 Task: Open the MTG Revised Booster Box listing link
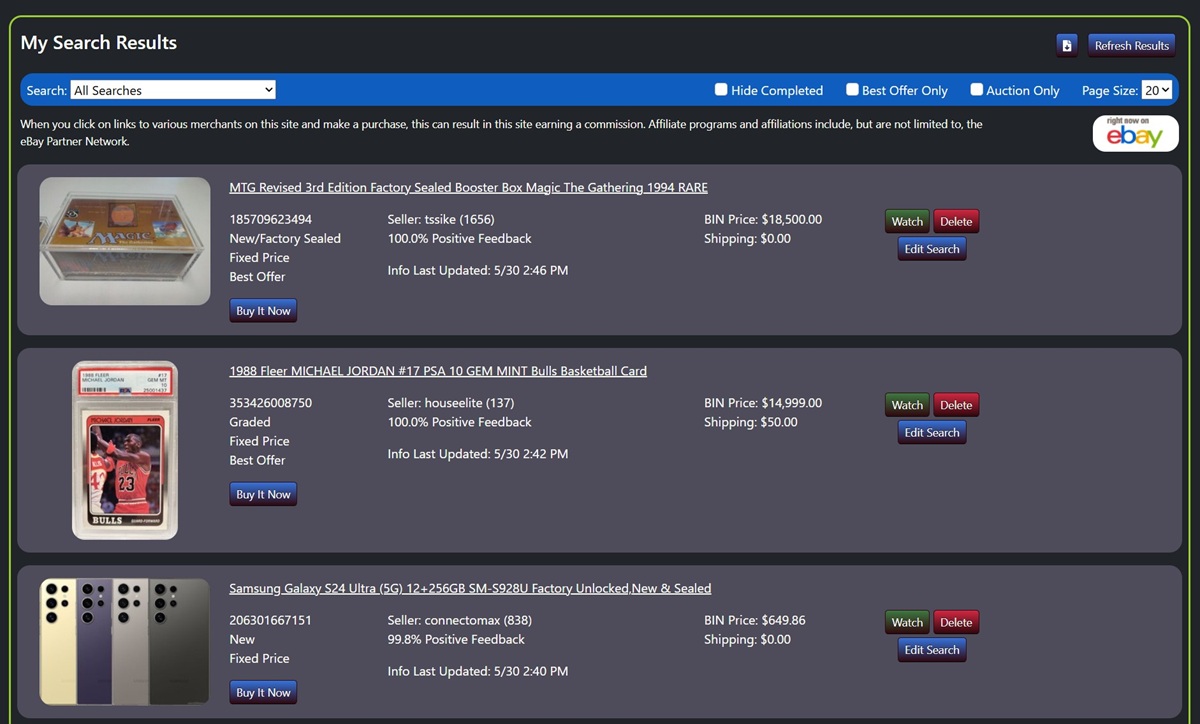click(x=468, y=187)
